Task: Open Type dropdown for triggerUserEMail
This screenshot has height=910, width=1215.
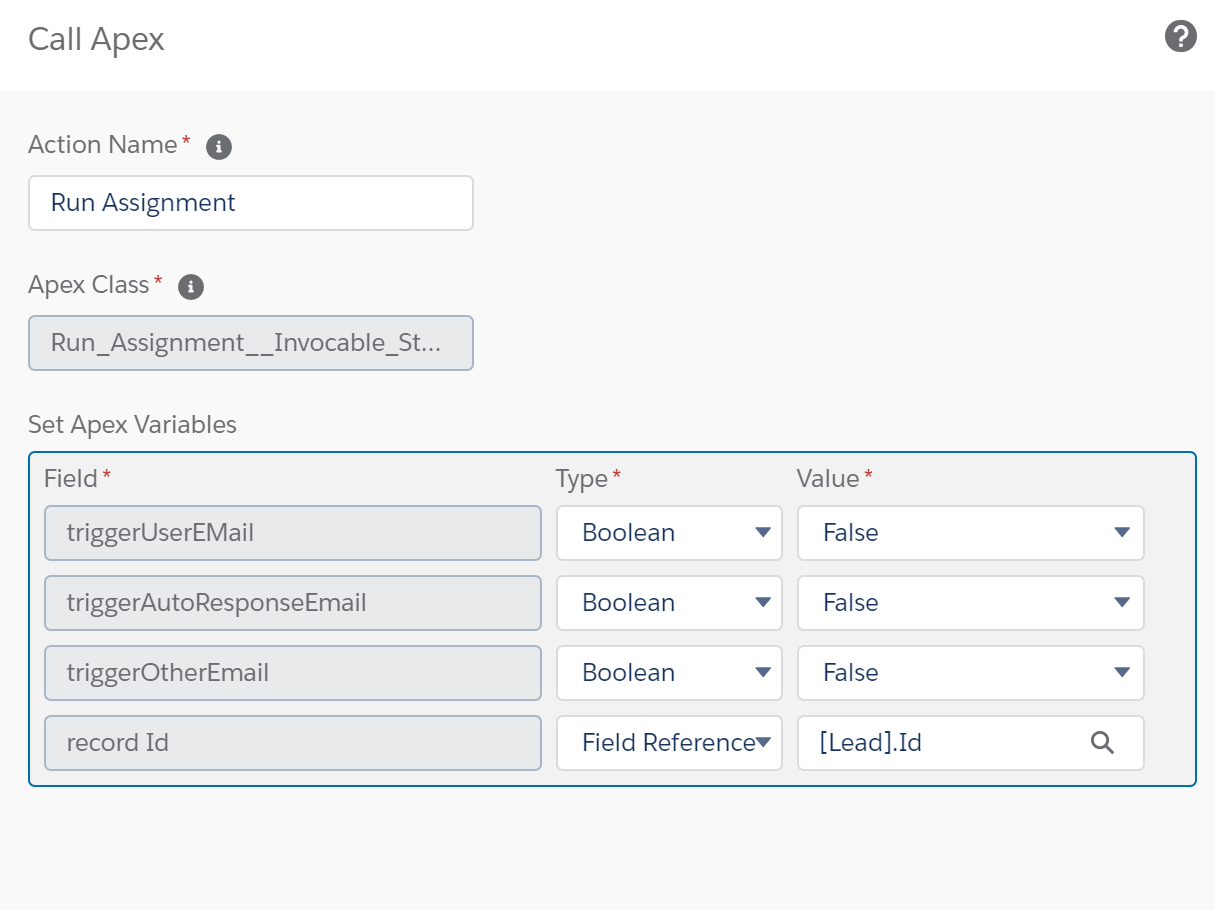Action: pyautogui.click(x=669, y=533)
